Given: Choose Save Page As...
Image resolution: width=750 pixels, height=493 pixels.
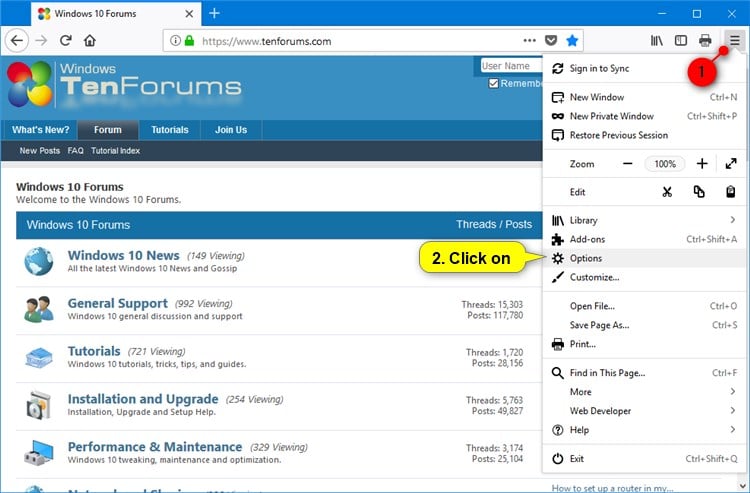Looking at the screenshot, I should [x=644, y=325].
